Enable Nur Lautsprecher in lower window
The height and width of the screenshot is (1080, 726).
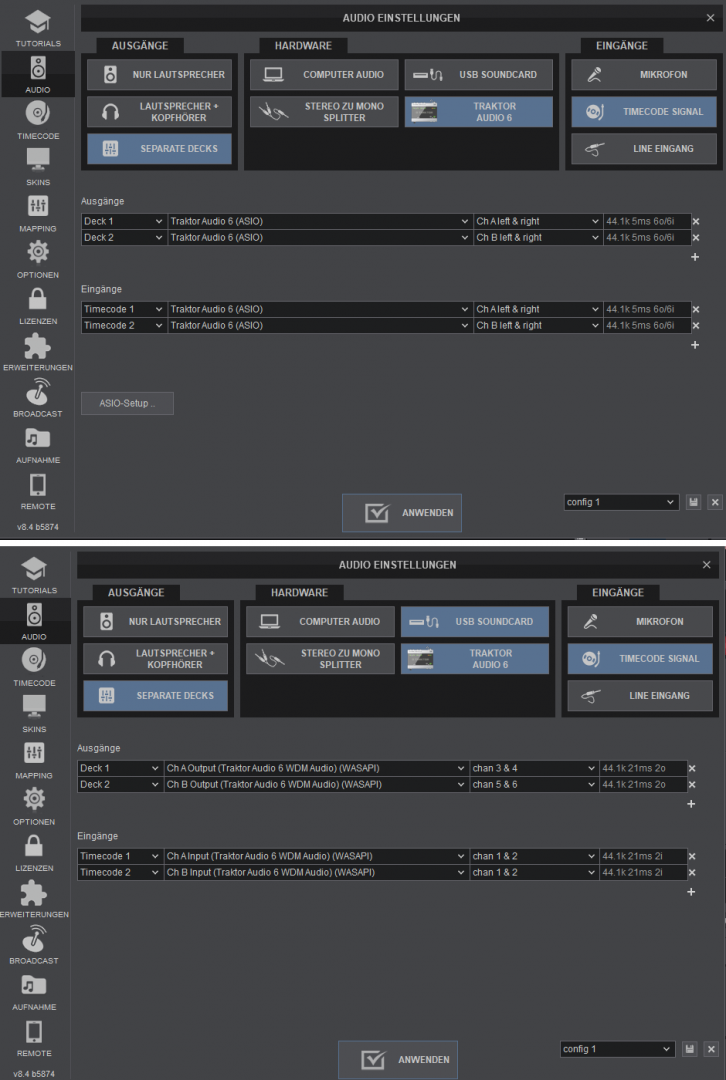click(x=155, y=621)
